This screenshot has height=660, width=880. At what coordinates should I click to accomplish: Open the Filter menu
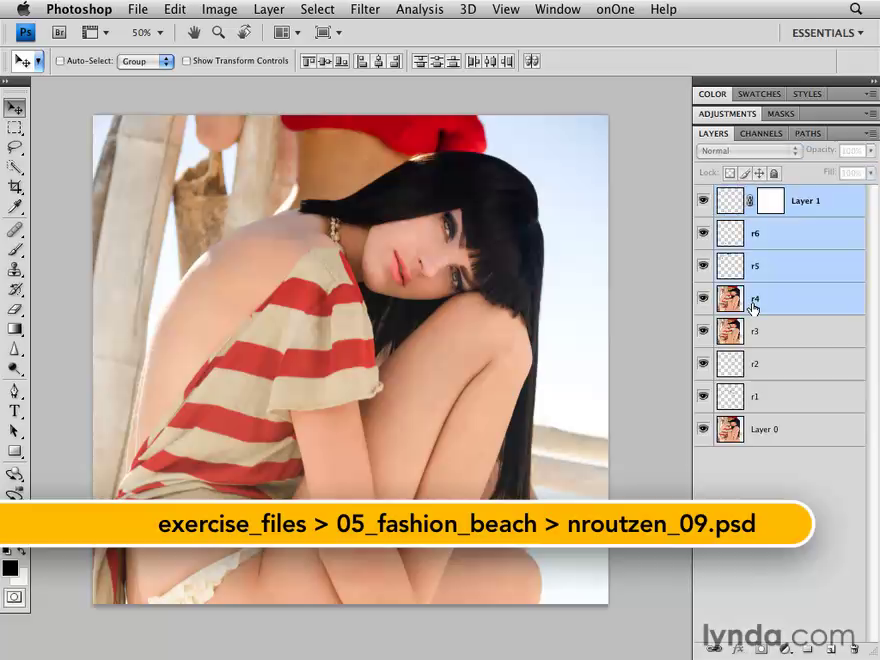[365, 9]
